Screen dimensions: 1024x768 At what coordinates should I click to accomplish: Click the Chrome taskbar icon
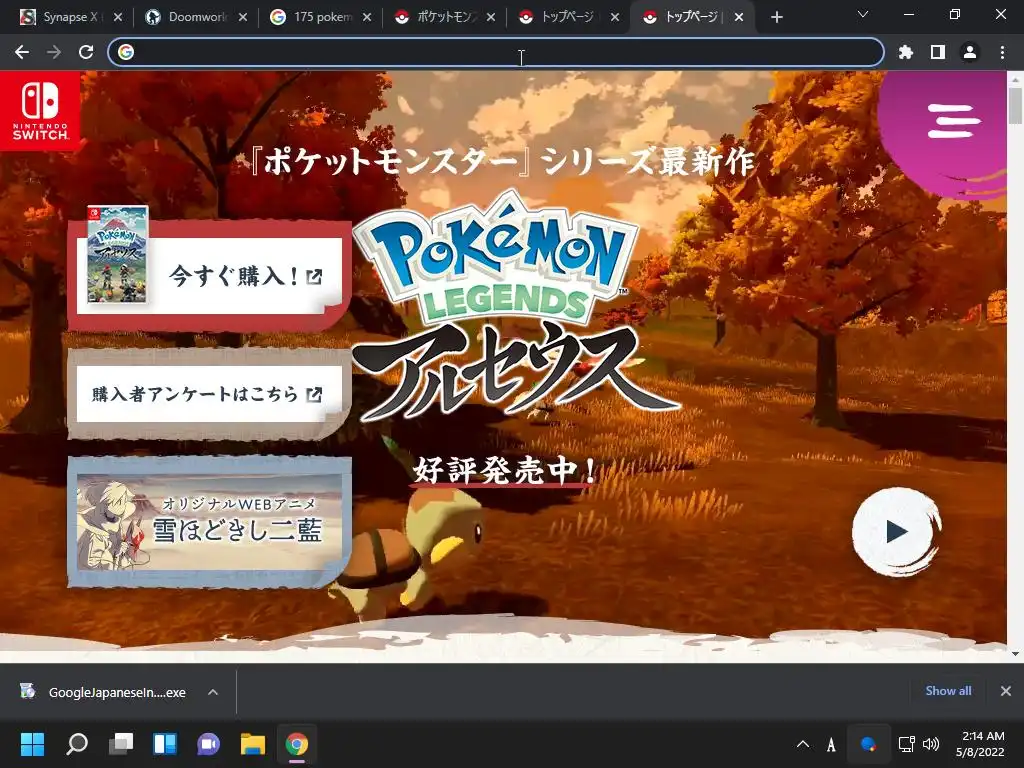(296, 744)
